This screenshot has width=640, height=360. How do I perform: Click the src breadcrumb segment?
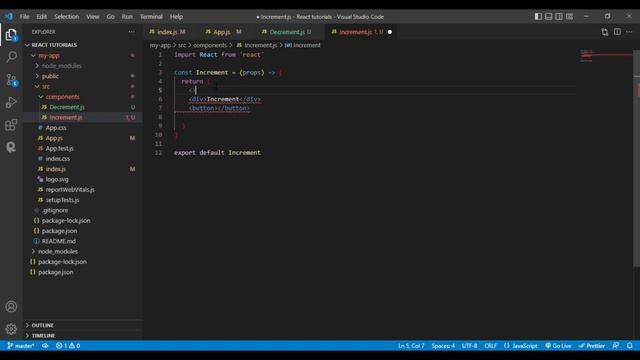click(182, 45)
